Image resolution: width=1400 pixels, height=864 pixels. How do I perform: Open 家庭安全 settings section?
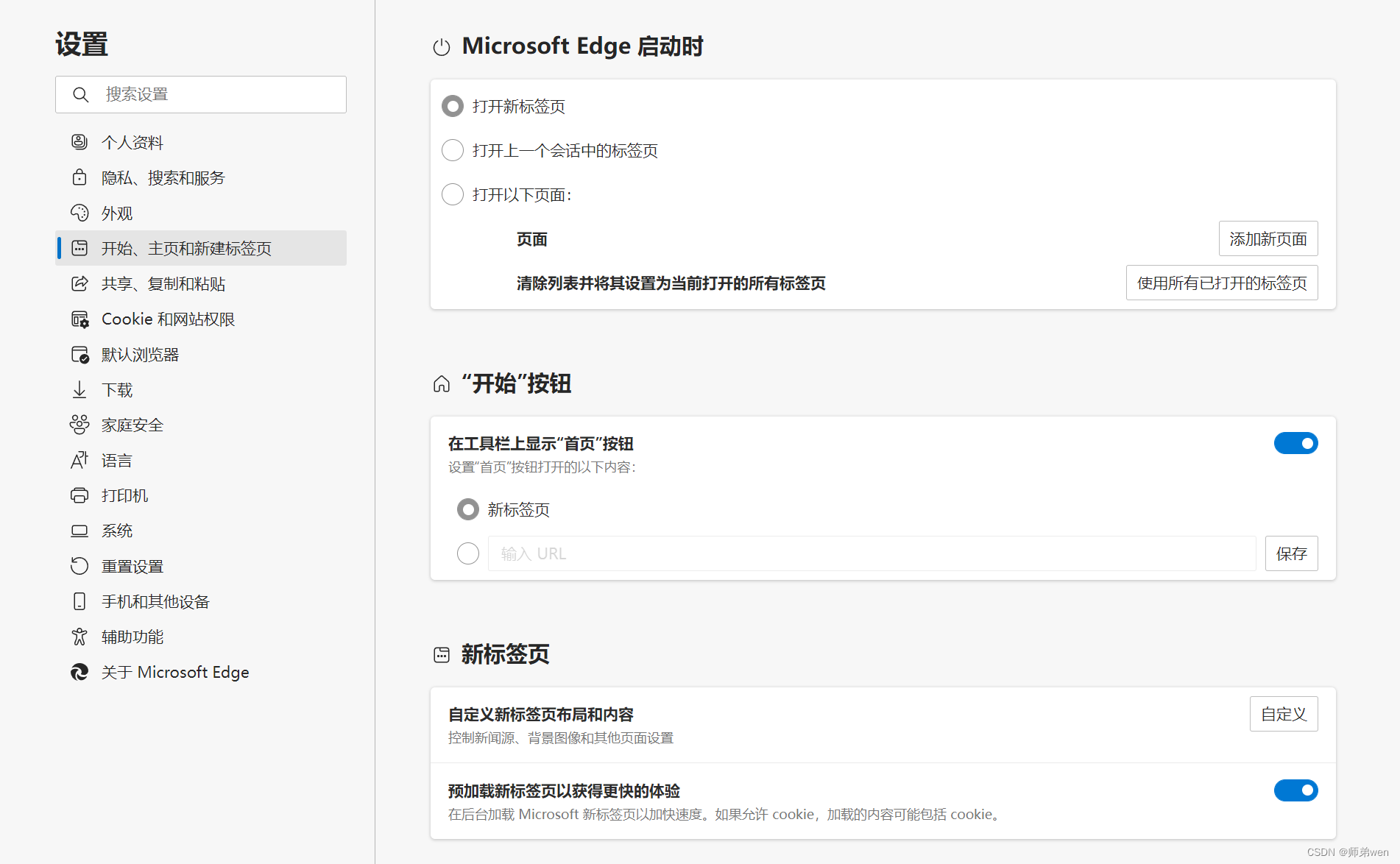pos(201,425)
